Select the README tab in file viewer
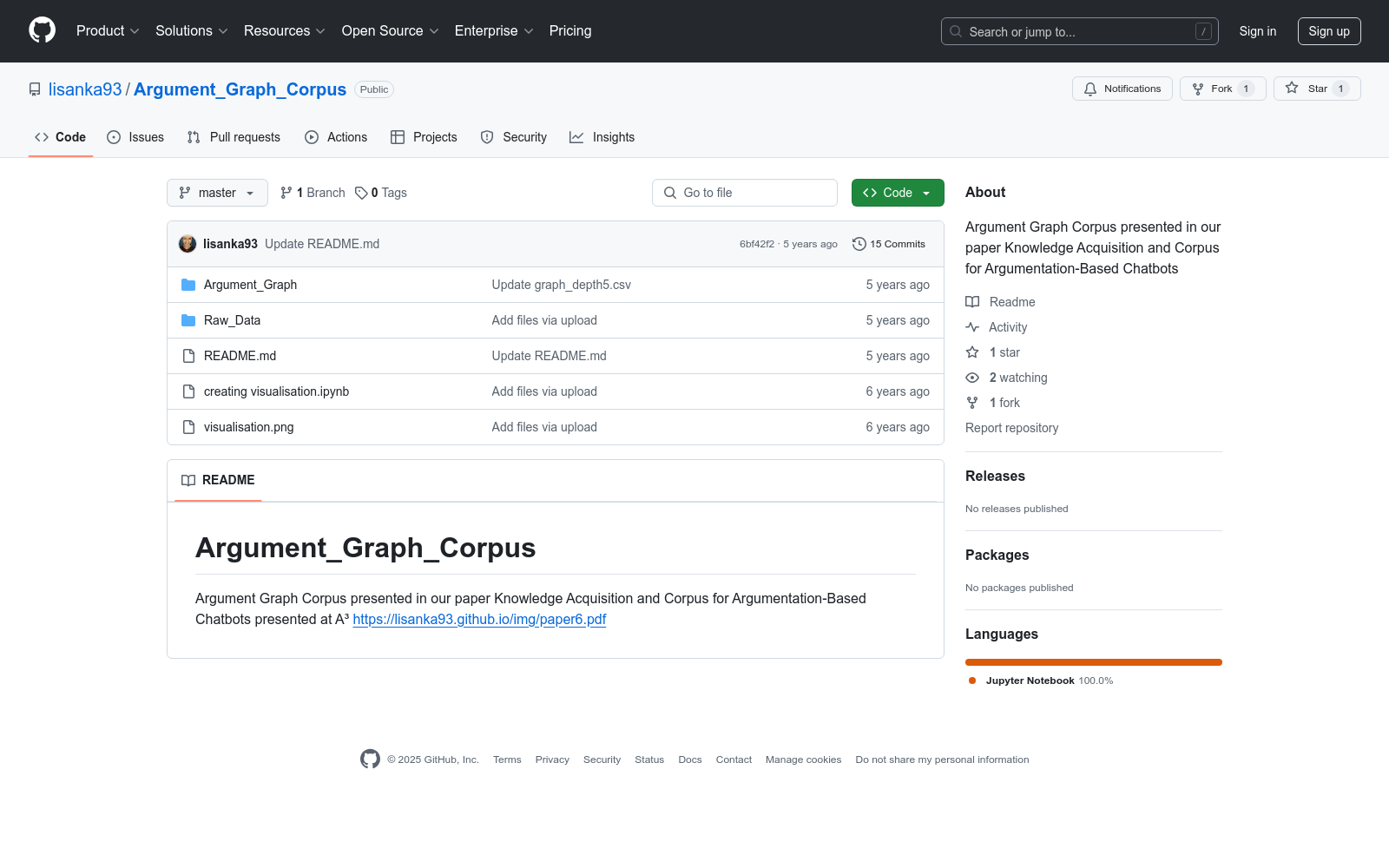The image size is (1389, 868). [218, 480]
